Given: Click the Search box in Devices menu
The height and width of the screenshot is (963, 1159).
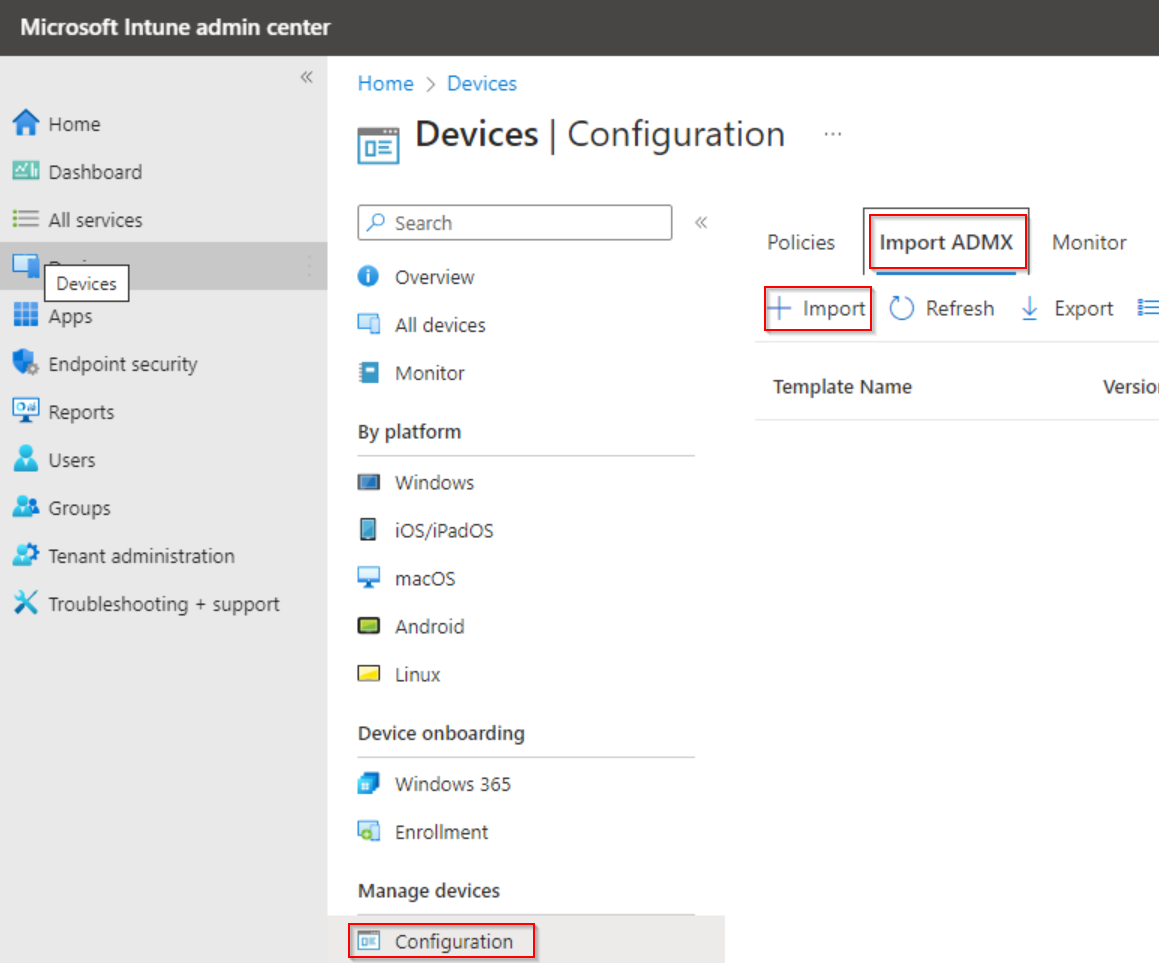Looking at the screenshot, I should 514,222.
